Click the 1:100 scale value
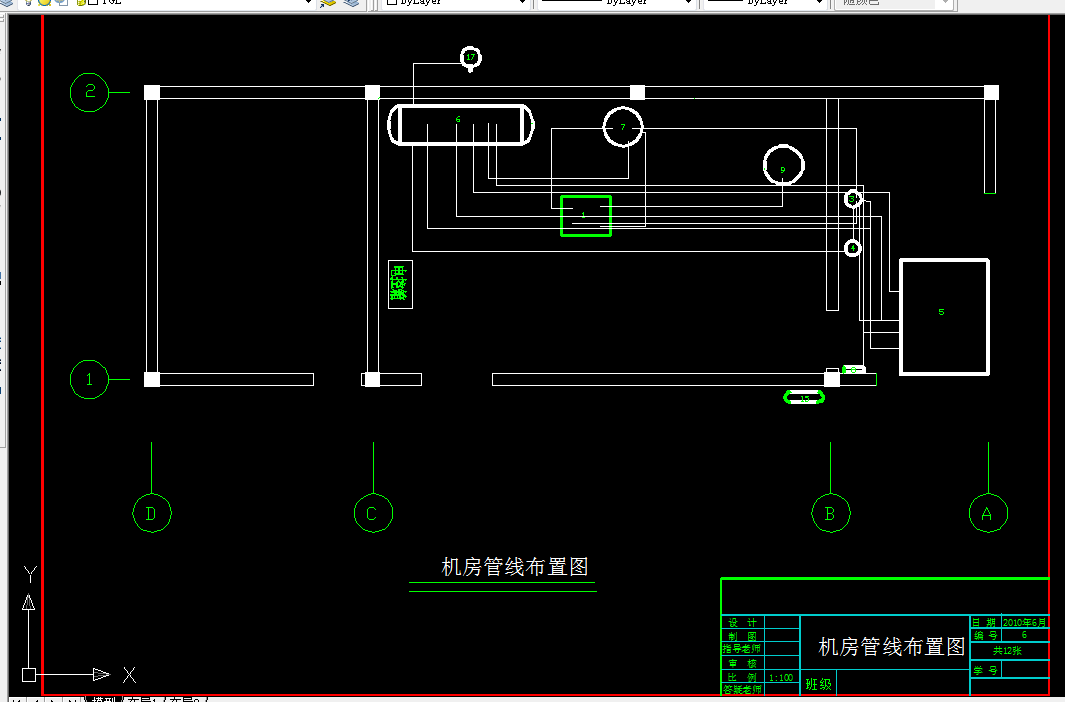1065x702 pixels. 782,677
